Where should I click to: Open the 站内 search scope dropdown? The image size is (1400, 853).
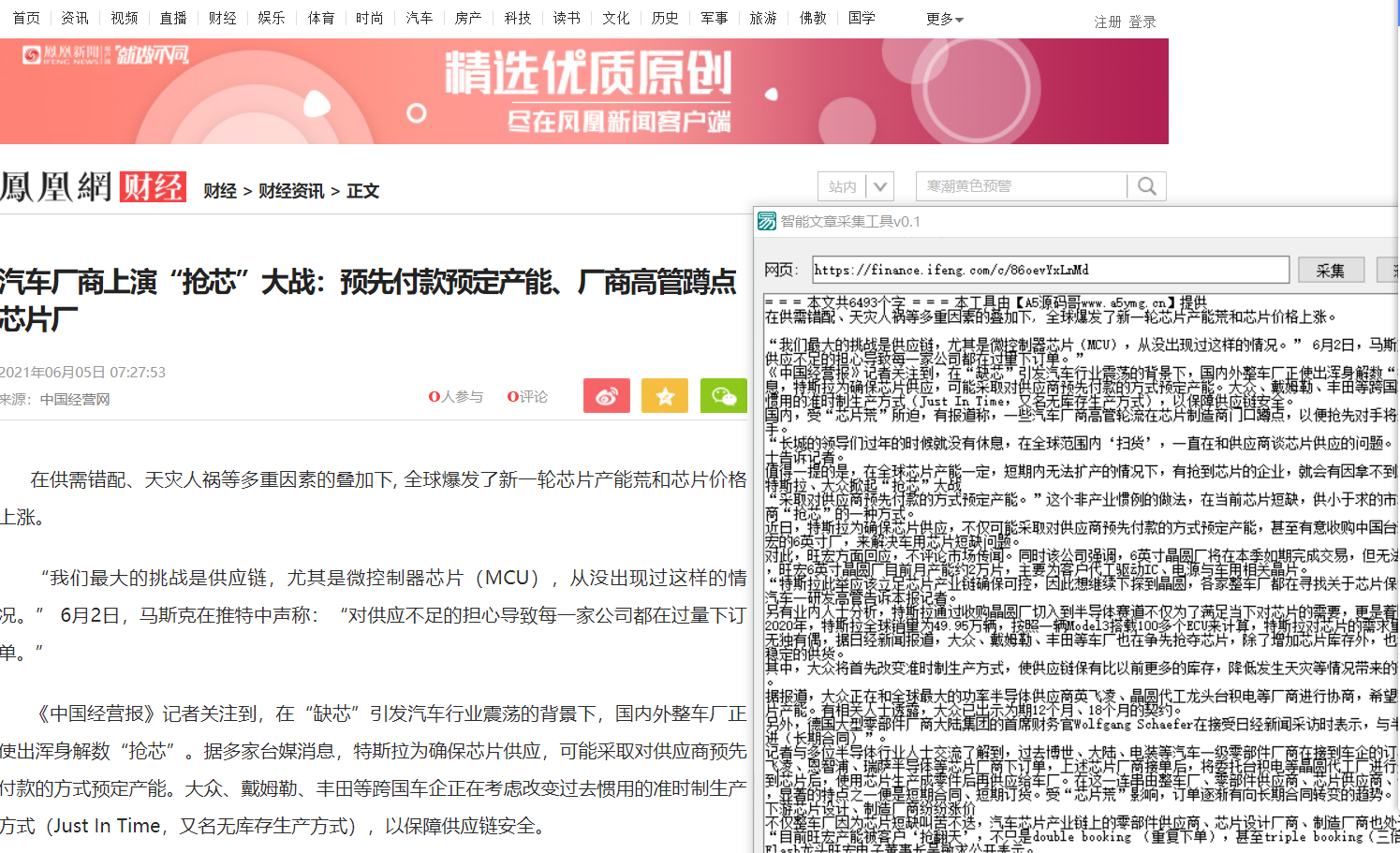coord(857,186)
